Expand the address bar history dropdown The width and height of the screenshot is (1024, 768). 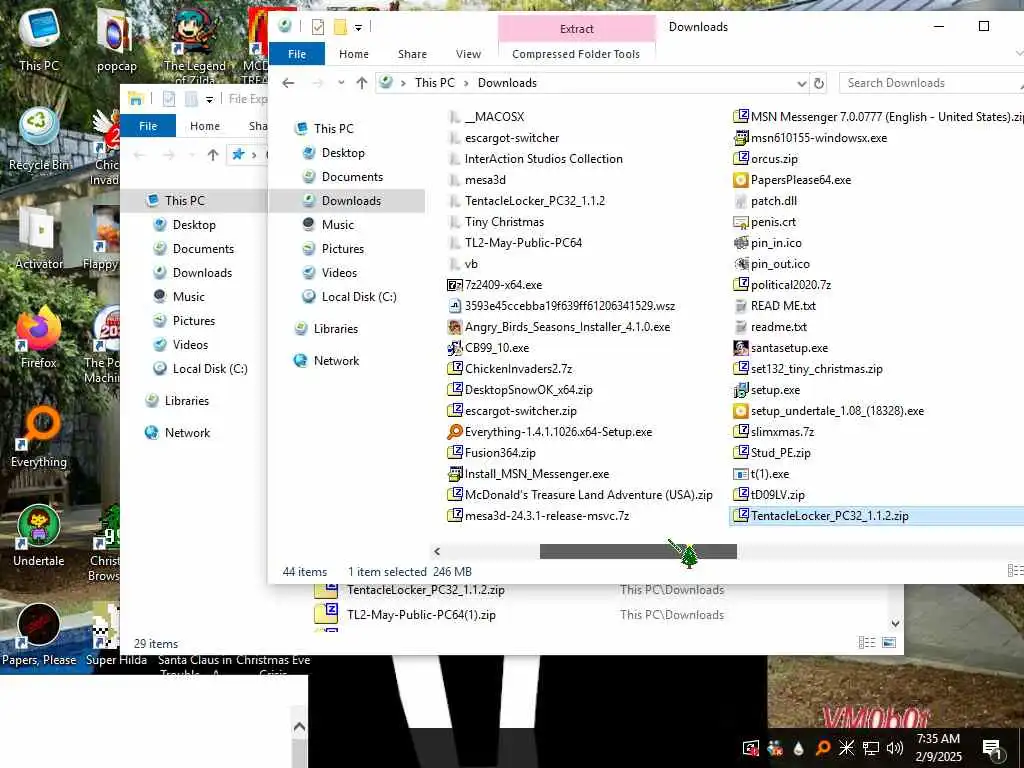point(802,83)
